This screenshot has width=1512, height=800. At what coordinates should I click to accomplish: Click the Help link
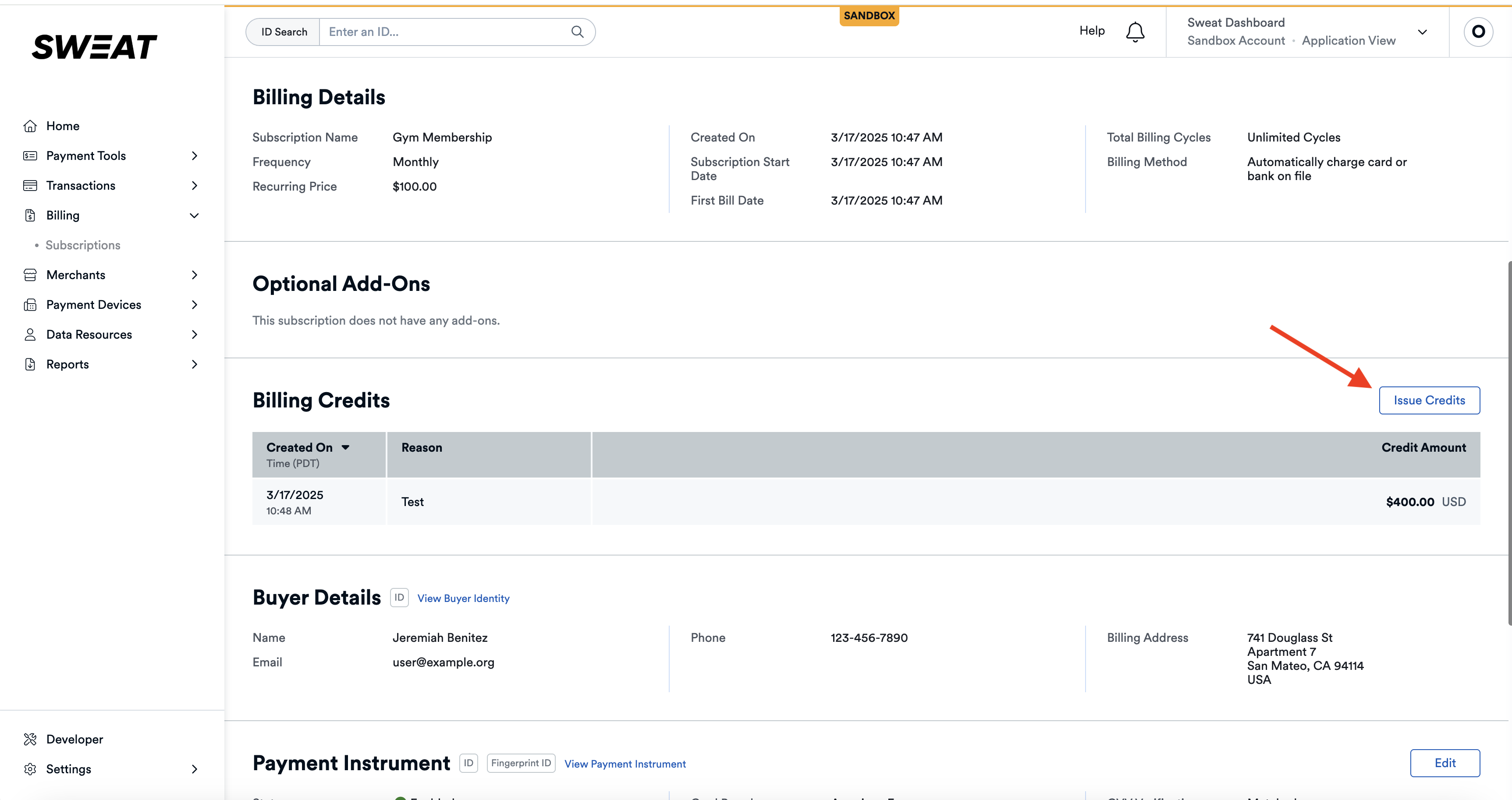point(1092,31)
